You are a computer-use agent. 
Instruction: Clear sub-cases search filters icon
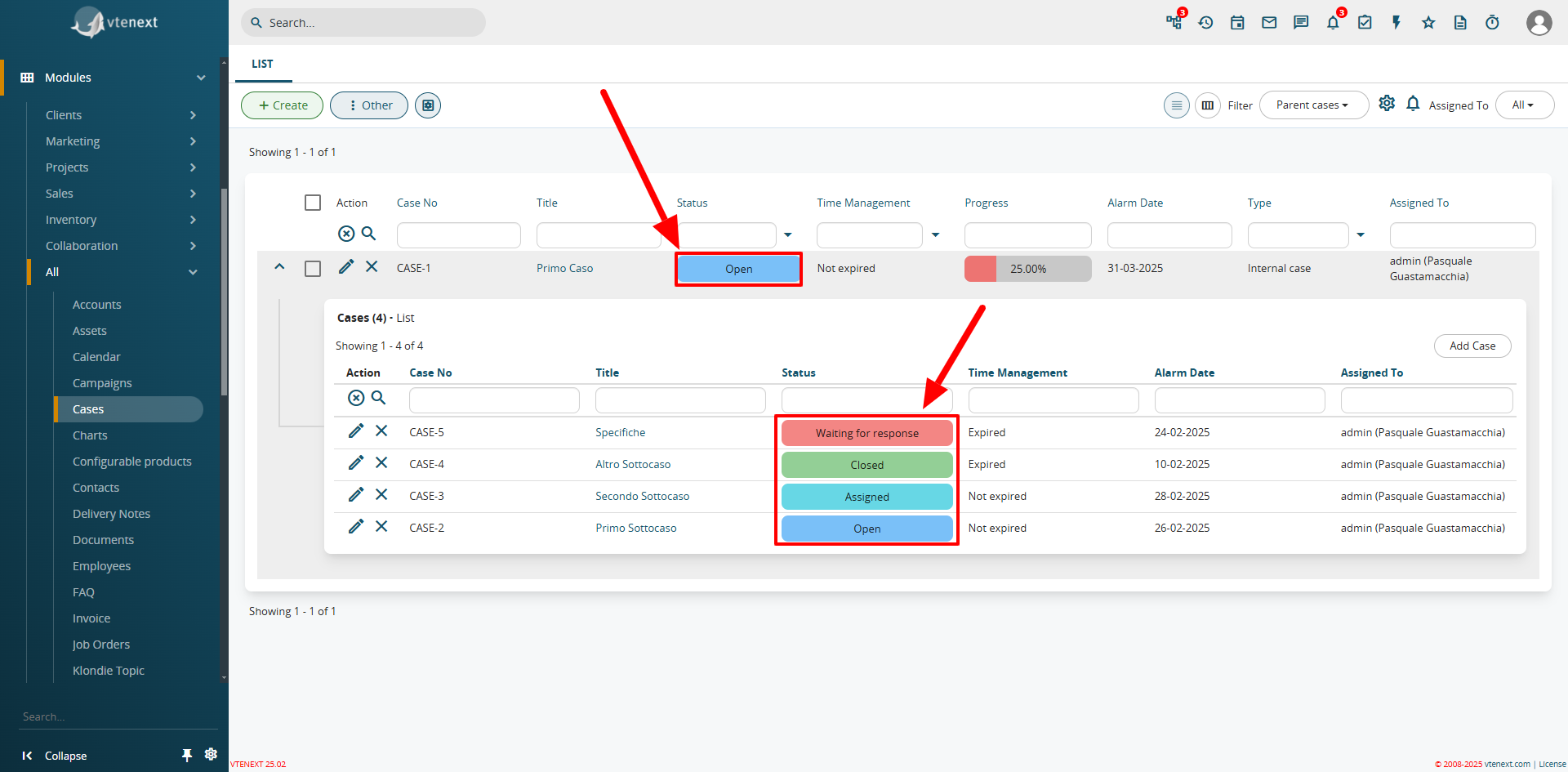[356, 398]
